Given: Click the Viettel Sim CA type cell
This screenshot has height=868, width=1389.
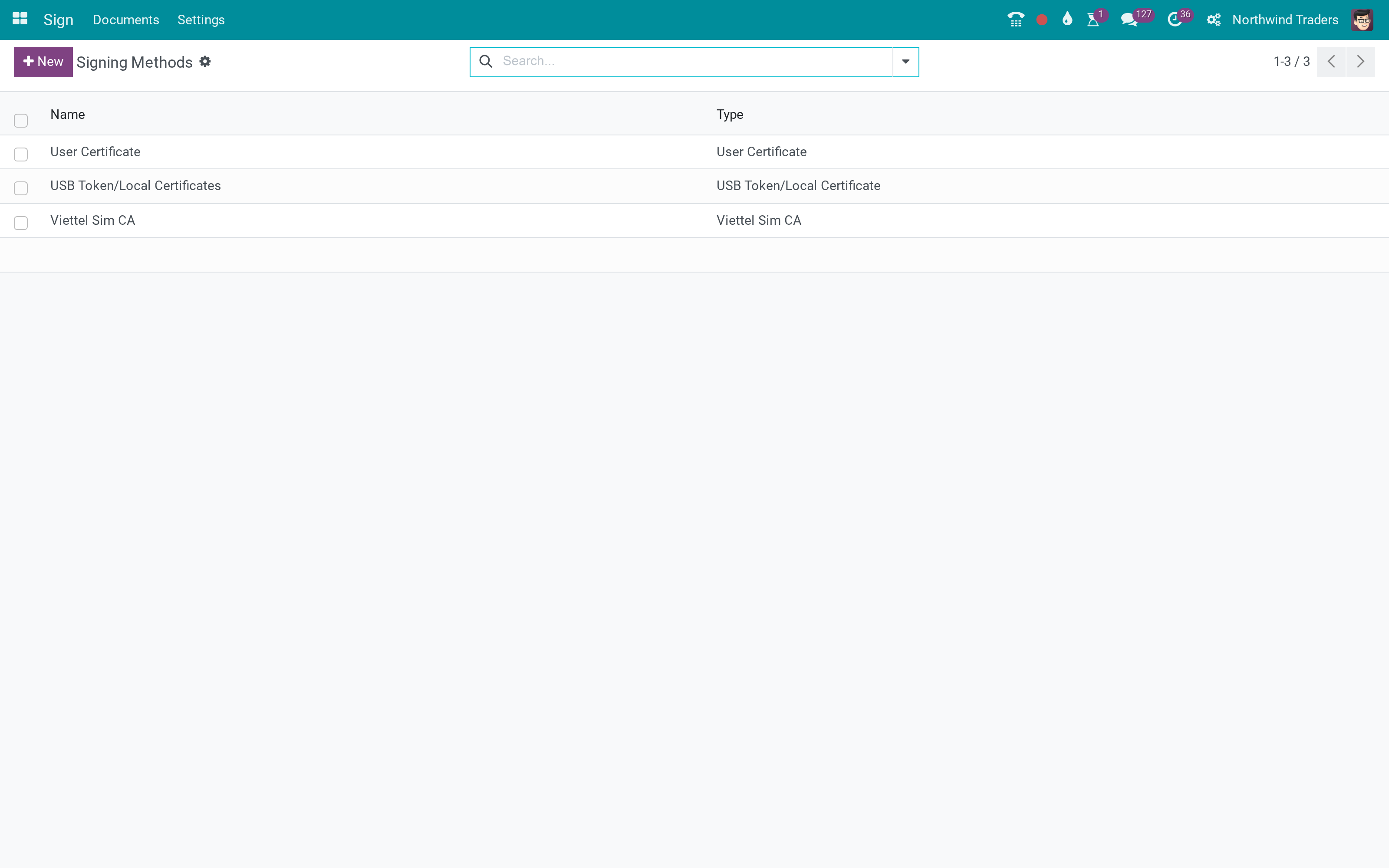Looking at the screenshot, I should (758, 220).
